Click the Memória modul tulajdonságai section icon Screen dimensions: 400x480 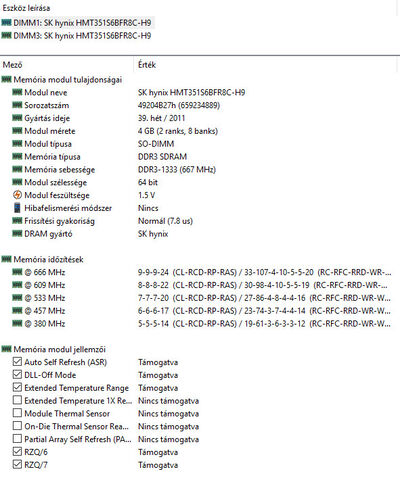6,79
